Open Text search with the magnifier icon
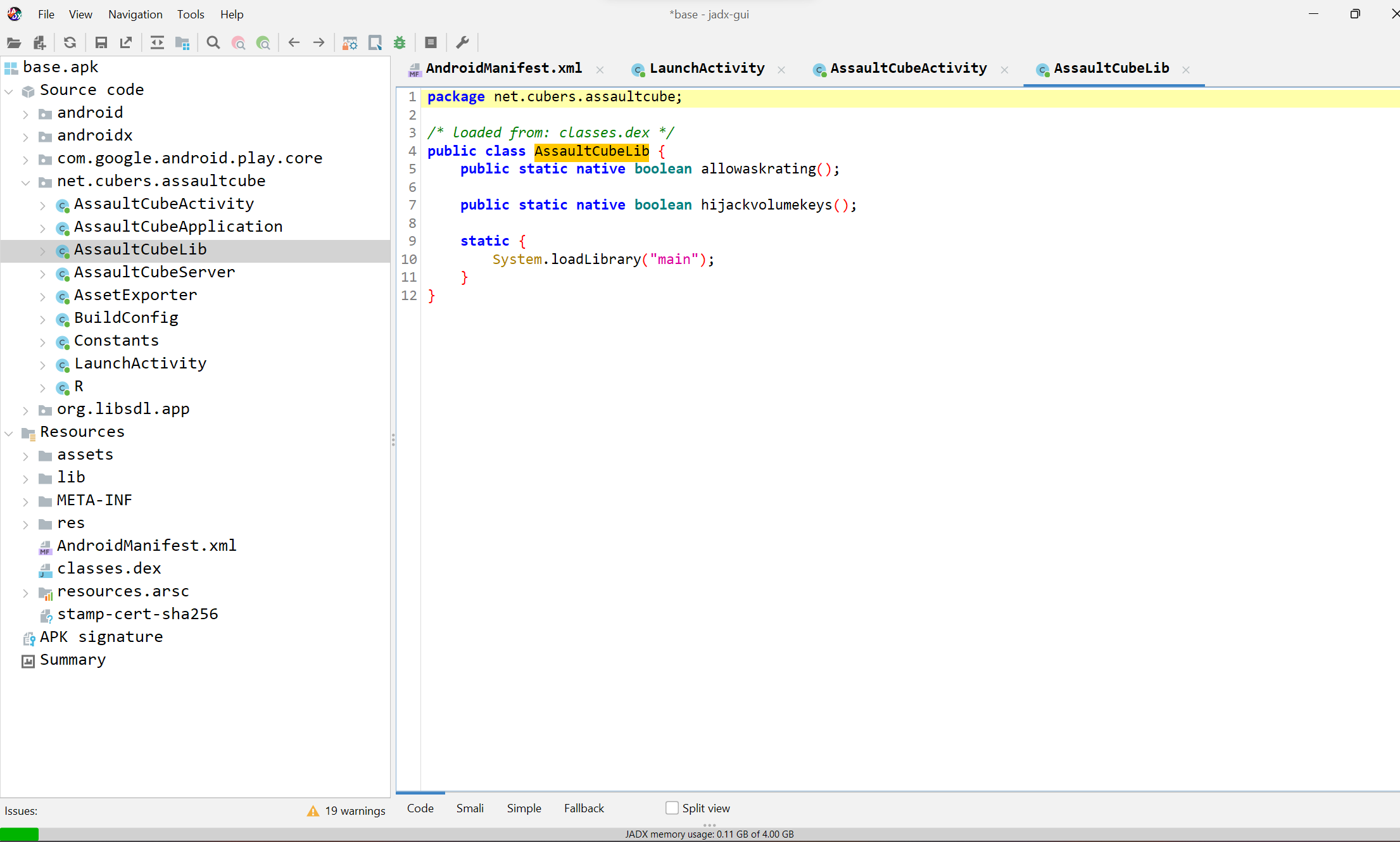 tap(213, 43)
